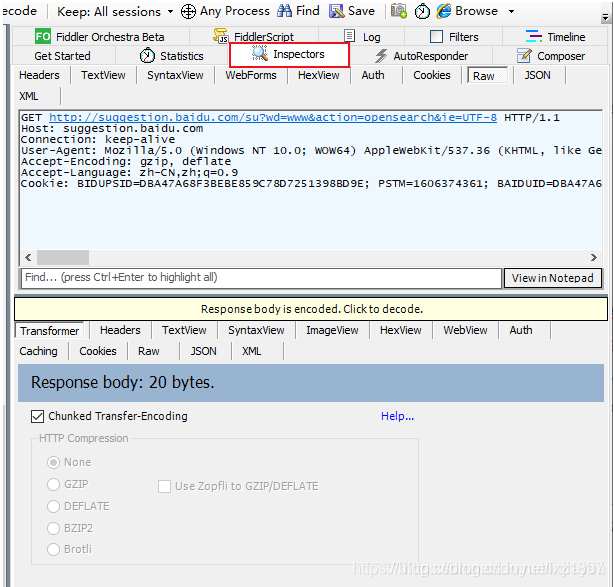Image resolution: width=614 pixels, height=587 pixels.
Task: Open the Log tab
Action: (x=362, y=37)
